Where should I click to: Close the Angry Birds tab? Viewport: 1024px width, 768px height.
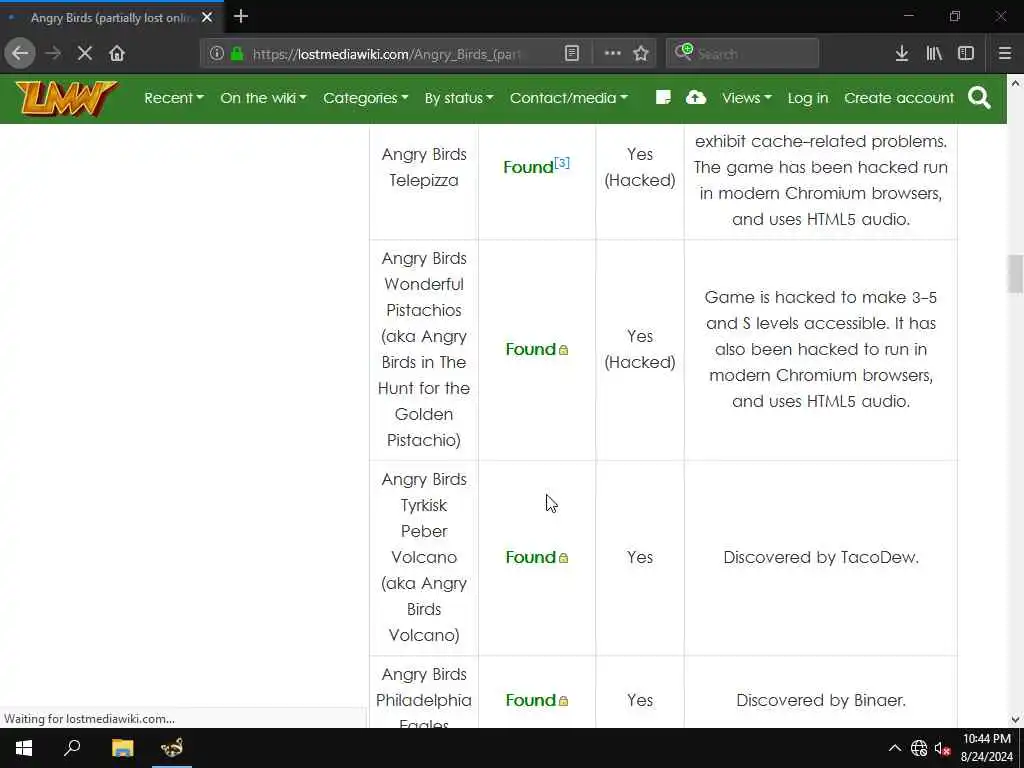[207, 18]
